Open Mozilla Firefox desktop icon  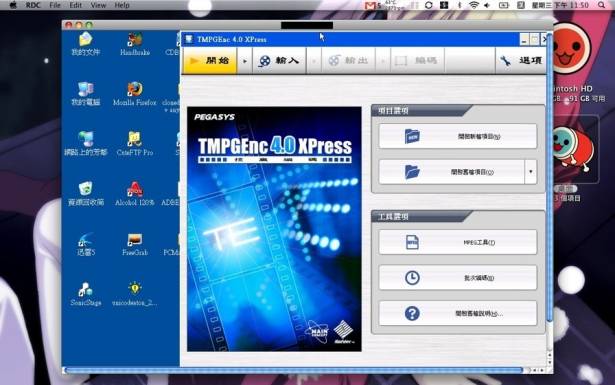(x=135, y=94)
